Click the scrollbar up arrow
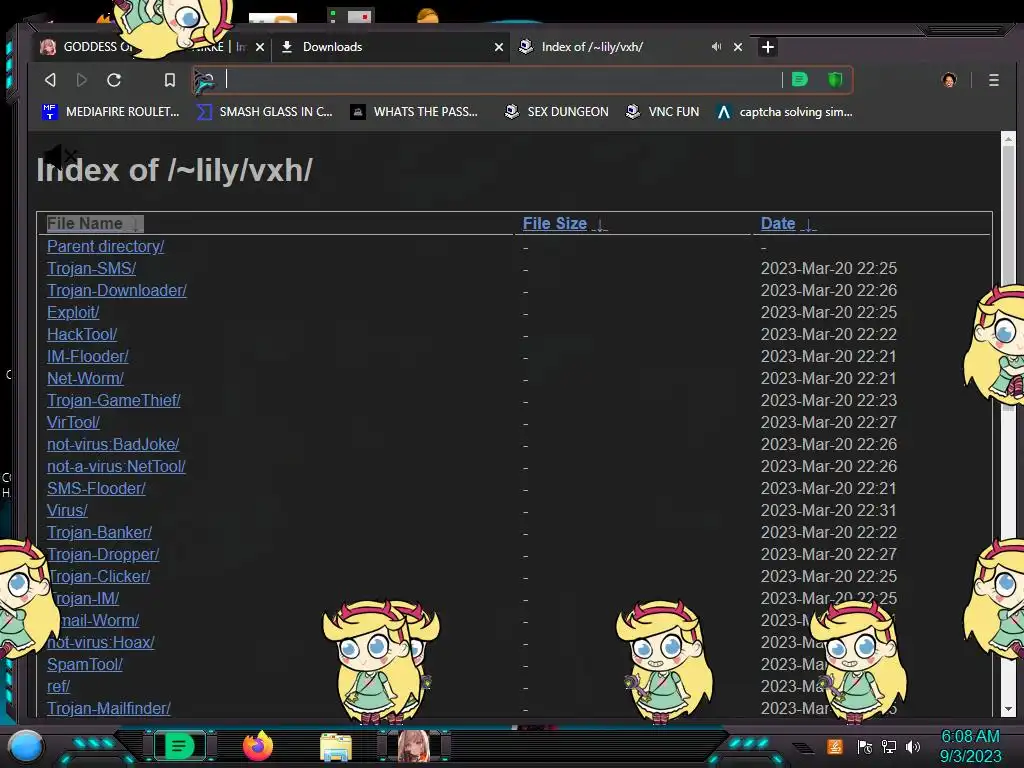Screen dimensions: 1024x768 coord(1008,138)
